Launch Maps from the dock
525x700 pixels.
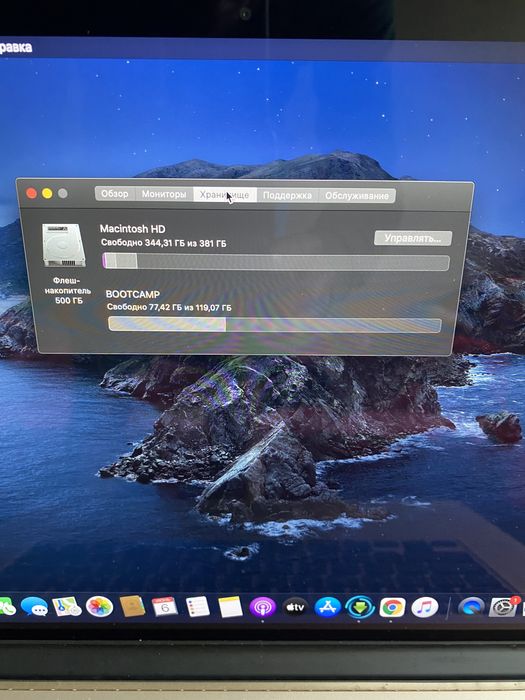click(67, 606)
